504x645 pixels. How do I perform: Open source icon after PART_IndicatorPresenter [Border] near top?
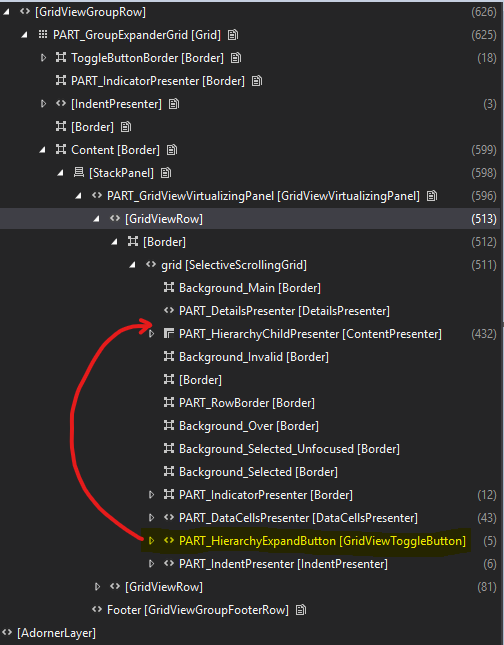click(x=257, y=81)
